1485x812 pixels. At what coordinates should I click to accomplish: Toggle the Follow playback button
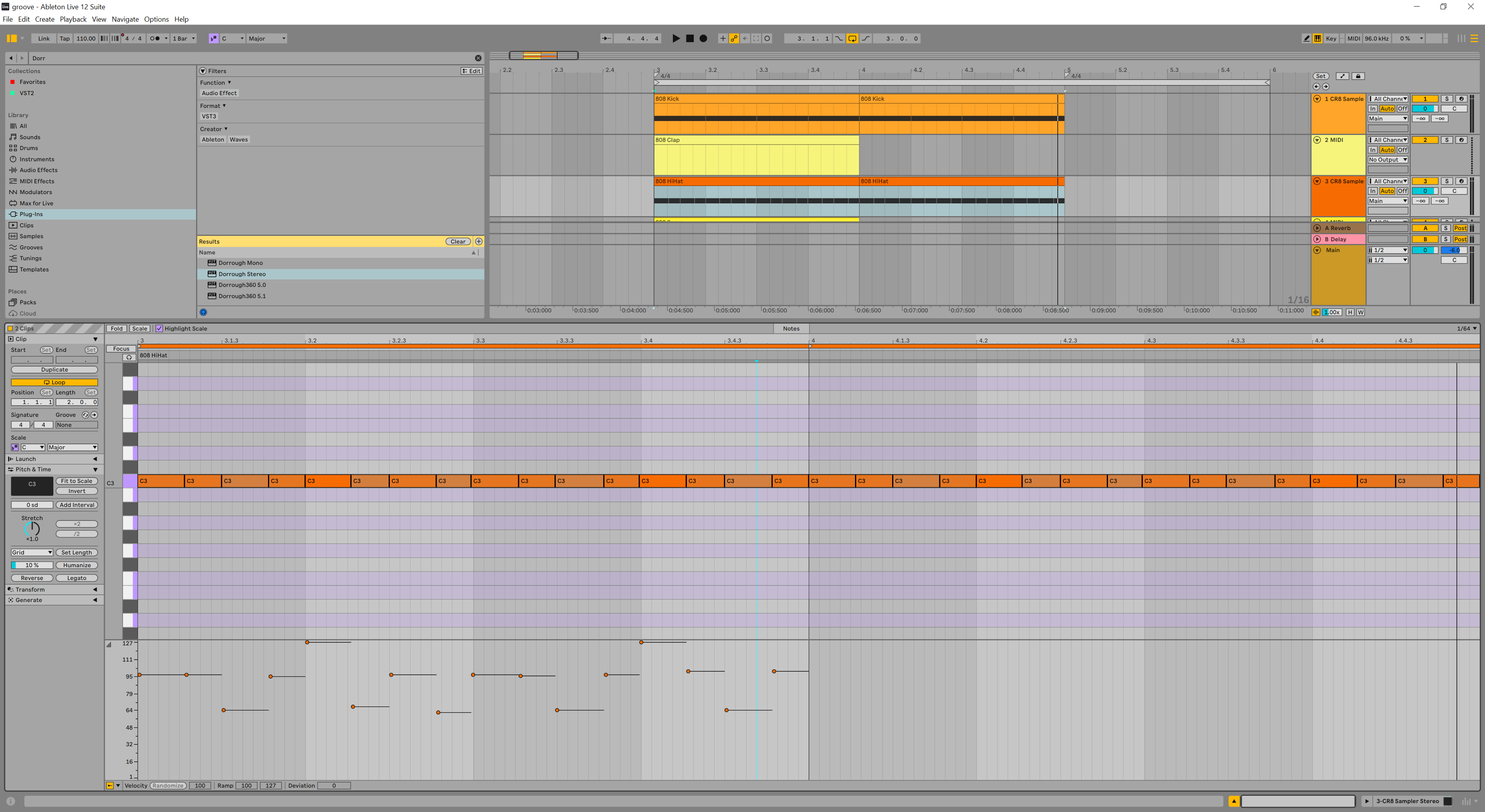coord(606,39)
